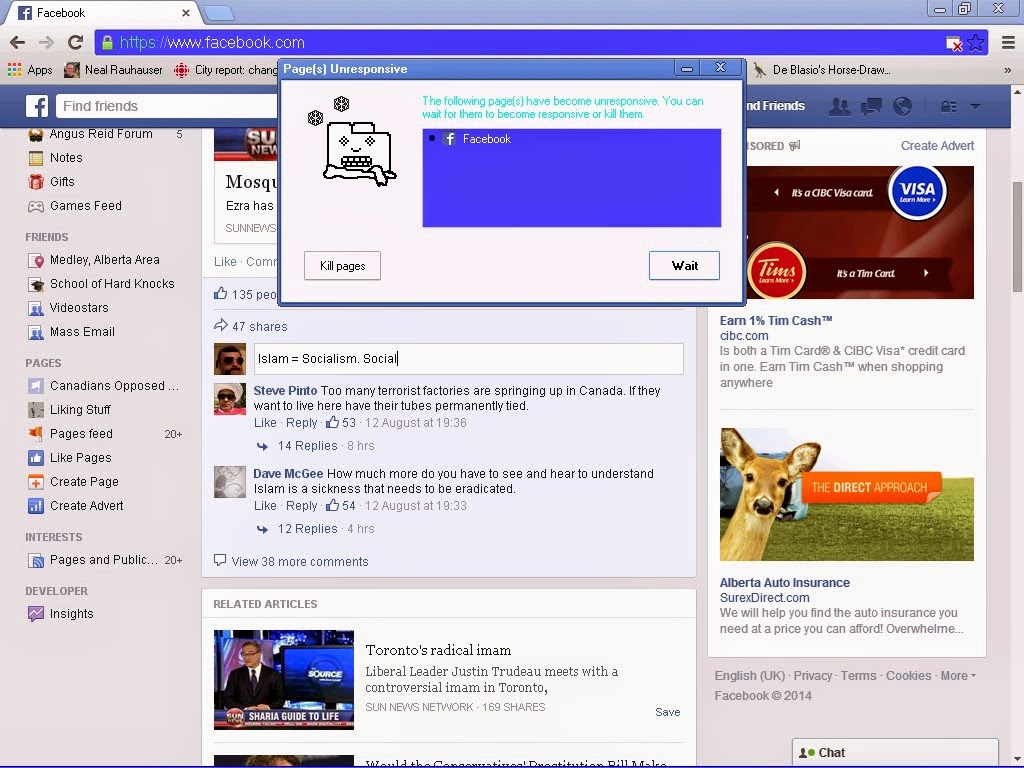Open the Alberta Auto Insurance advert
This screenshot has height=768, width=1024.
point(784,583)
